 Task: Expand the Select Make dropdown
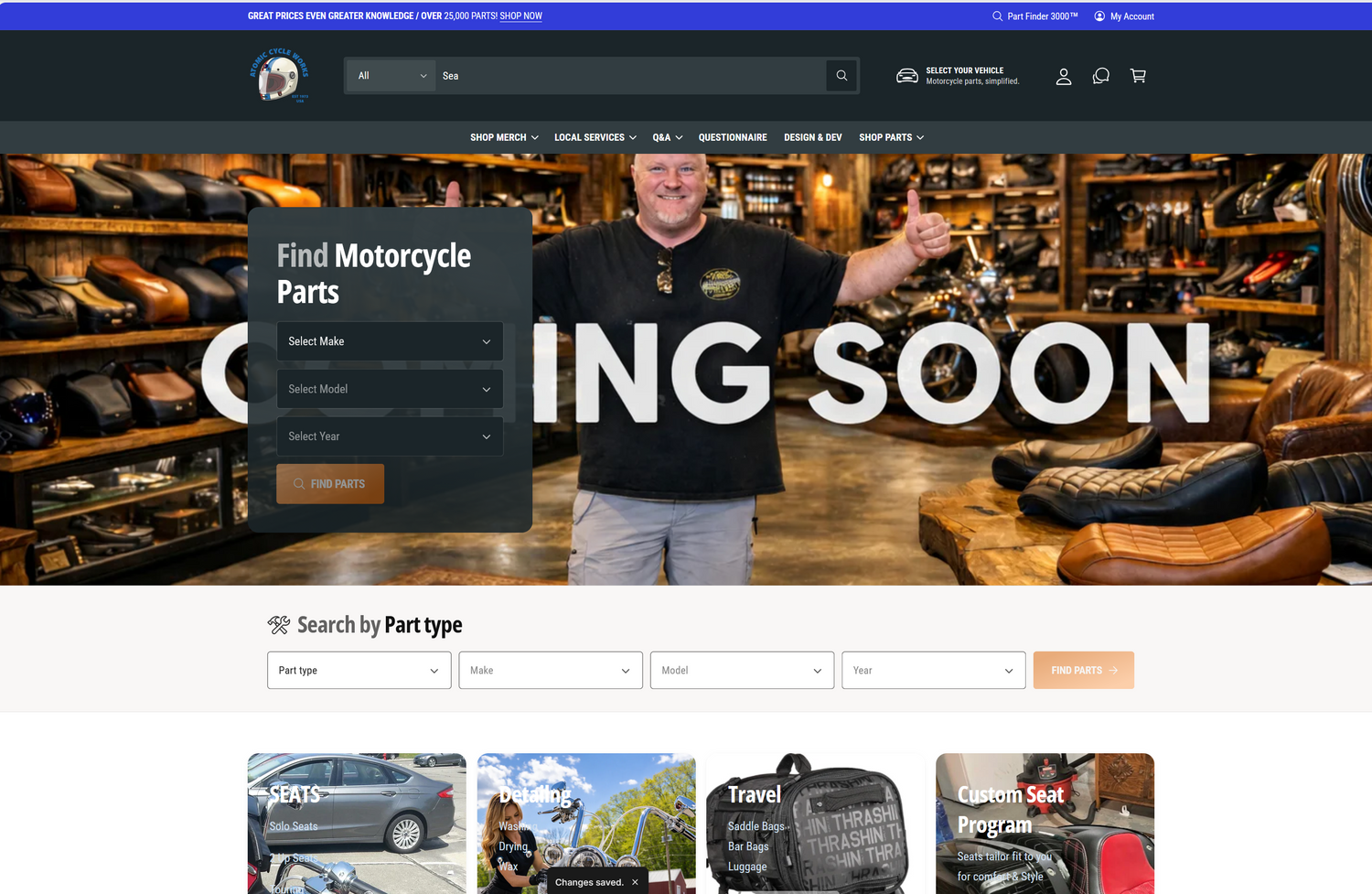tap(390, 341)
